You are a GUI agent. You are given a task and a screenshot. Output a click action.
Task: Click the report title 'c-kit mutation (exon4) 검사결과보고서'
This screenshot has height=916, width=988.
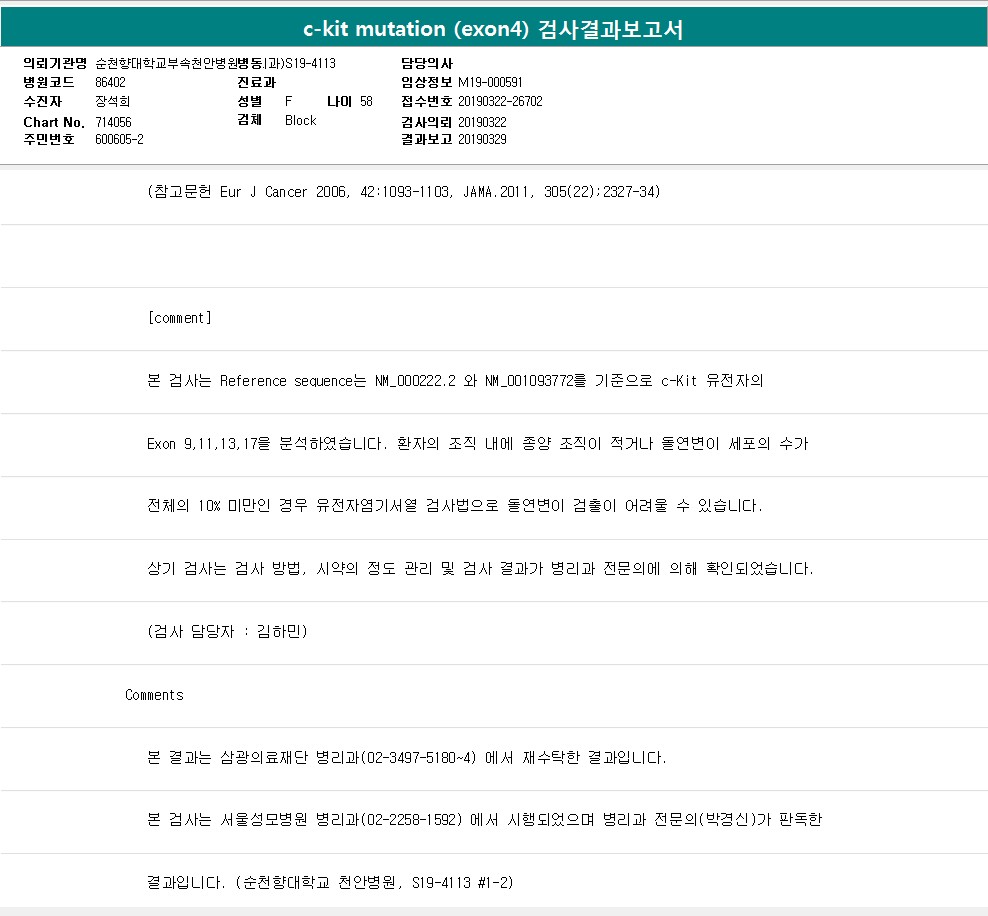tap(493, 29)
